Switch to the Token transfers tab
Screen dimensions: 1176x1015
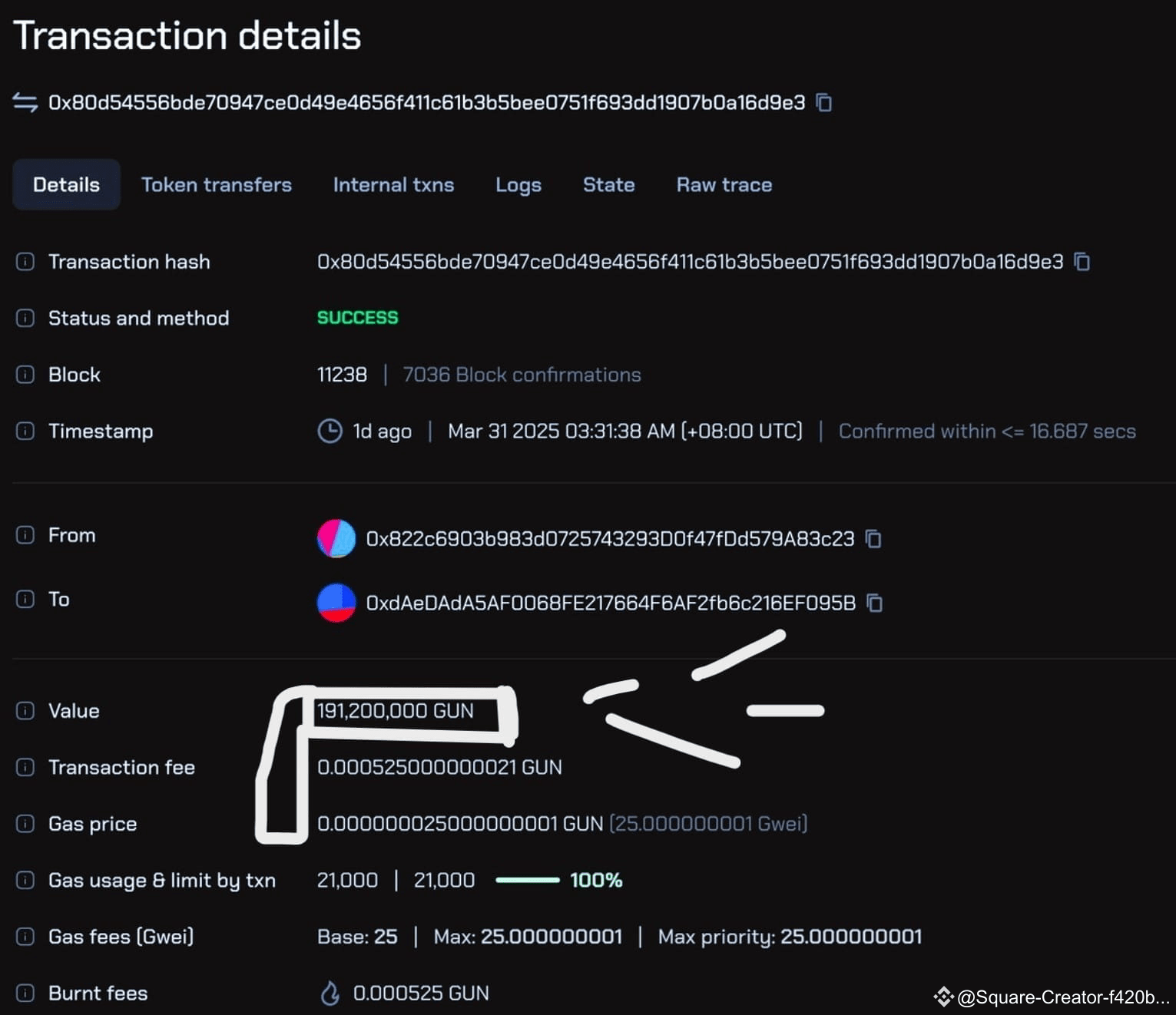coord(216,184)
